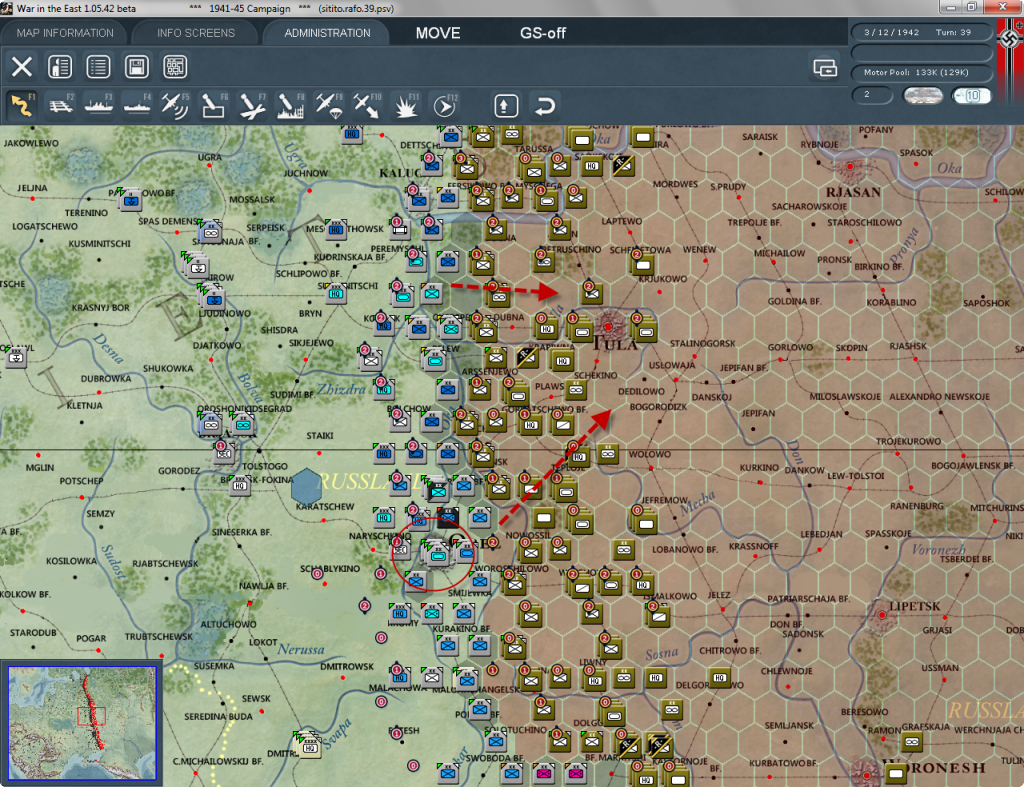Select the black unit counter near Orel
Screen dimensions: 1024x787
(x=448, y=517)
